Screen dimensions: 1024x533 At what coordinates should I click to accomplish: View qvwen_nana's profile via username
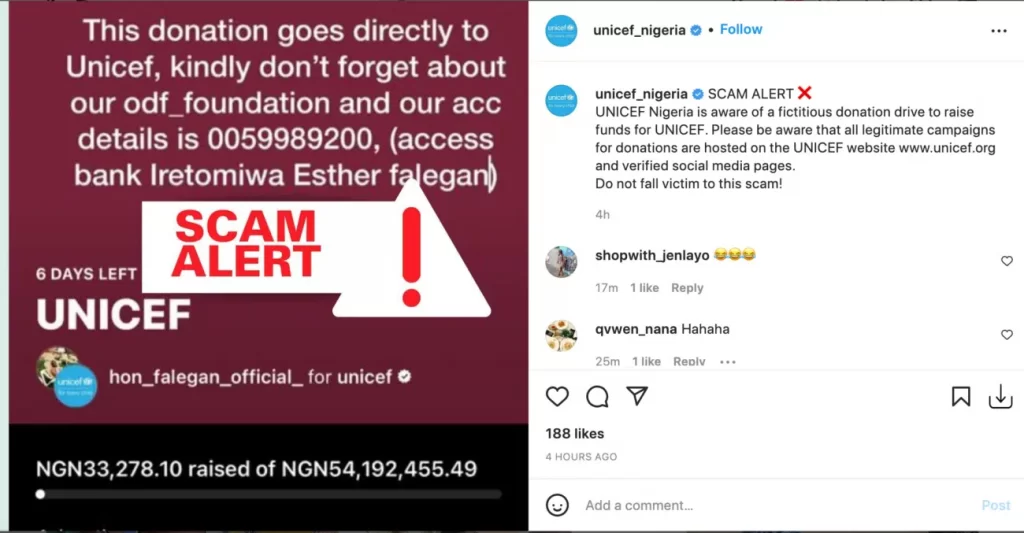636,329
